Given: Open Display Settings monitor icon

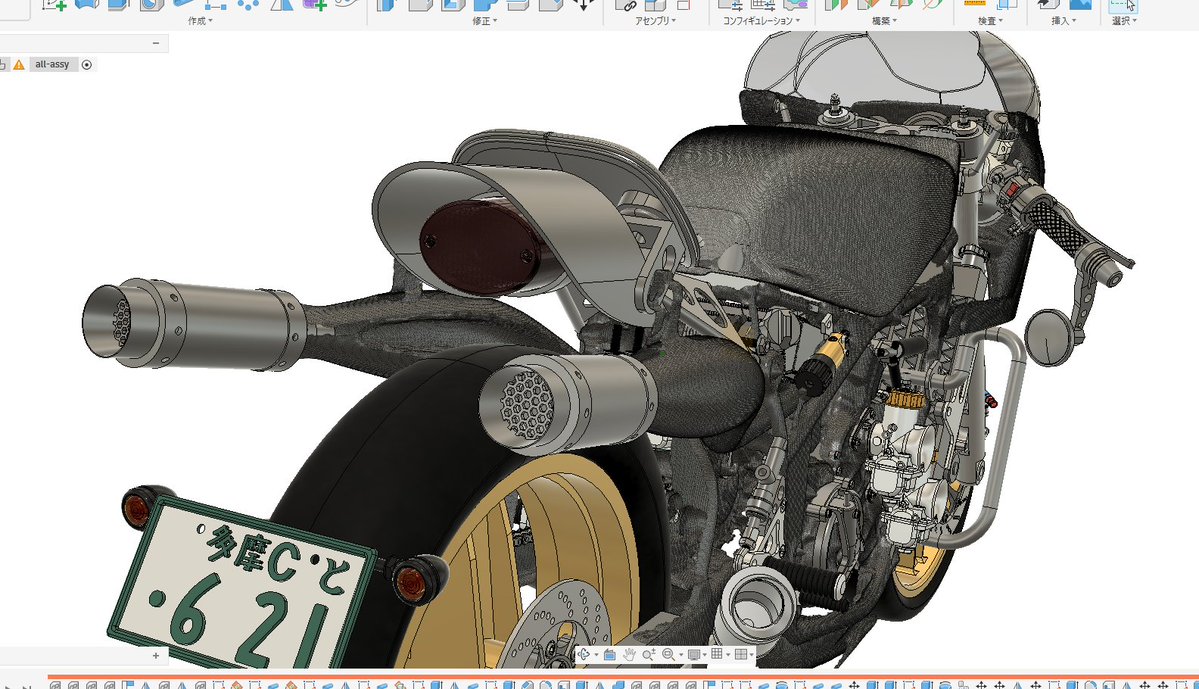Looking at the screenshot, I should click(694, 655).
